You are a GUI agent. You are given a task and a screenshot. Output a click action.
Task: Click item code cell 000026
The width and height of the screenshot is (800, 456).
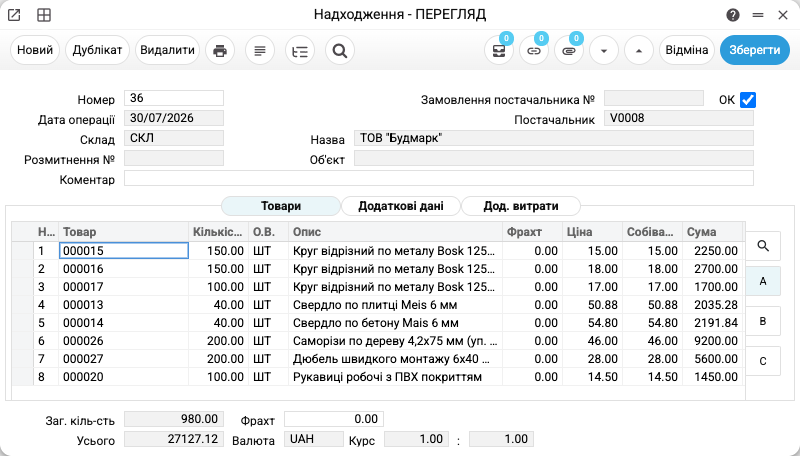(123, 341)
